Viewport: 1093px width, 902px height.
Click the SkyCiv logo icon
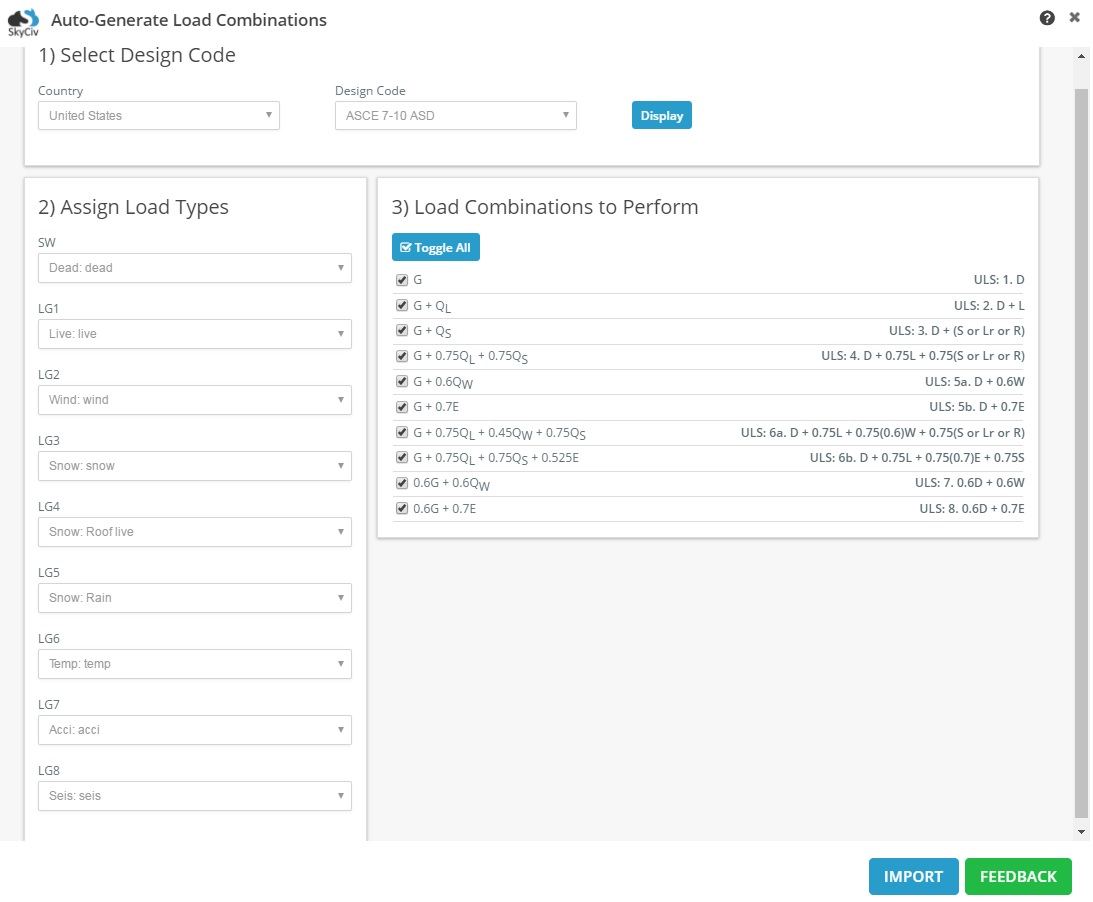(x=23, y=22)
